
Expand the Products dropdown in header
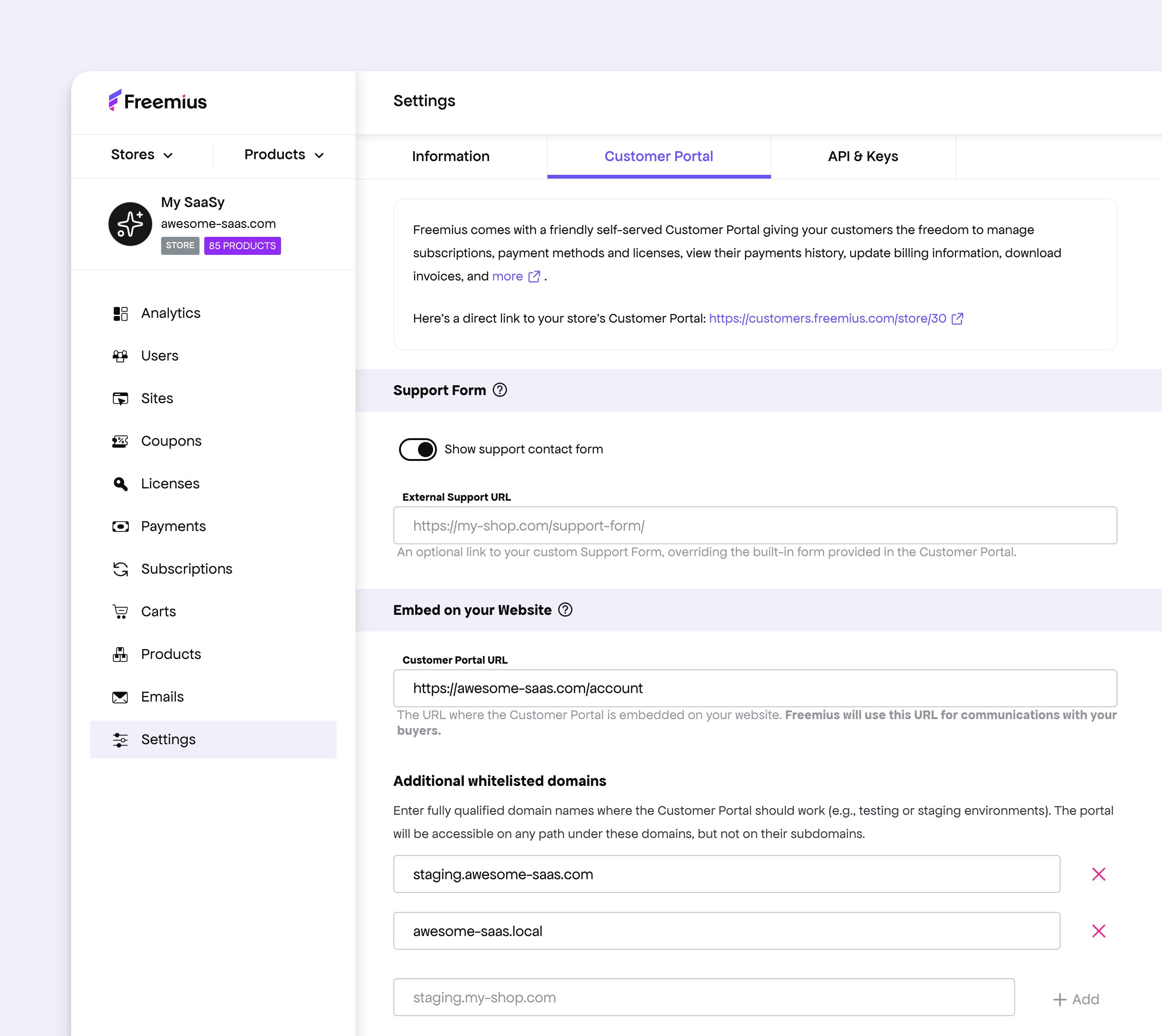point(283,155)
